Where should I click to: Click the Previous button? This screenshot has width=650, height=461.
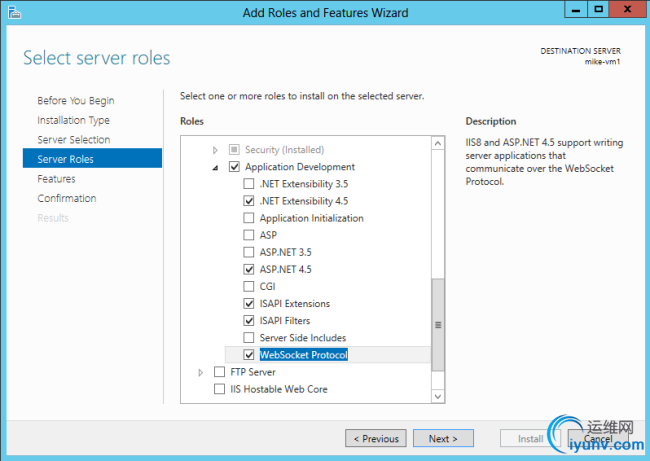376,438
